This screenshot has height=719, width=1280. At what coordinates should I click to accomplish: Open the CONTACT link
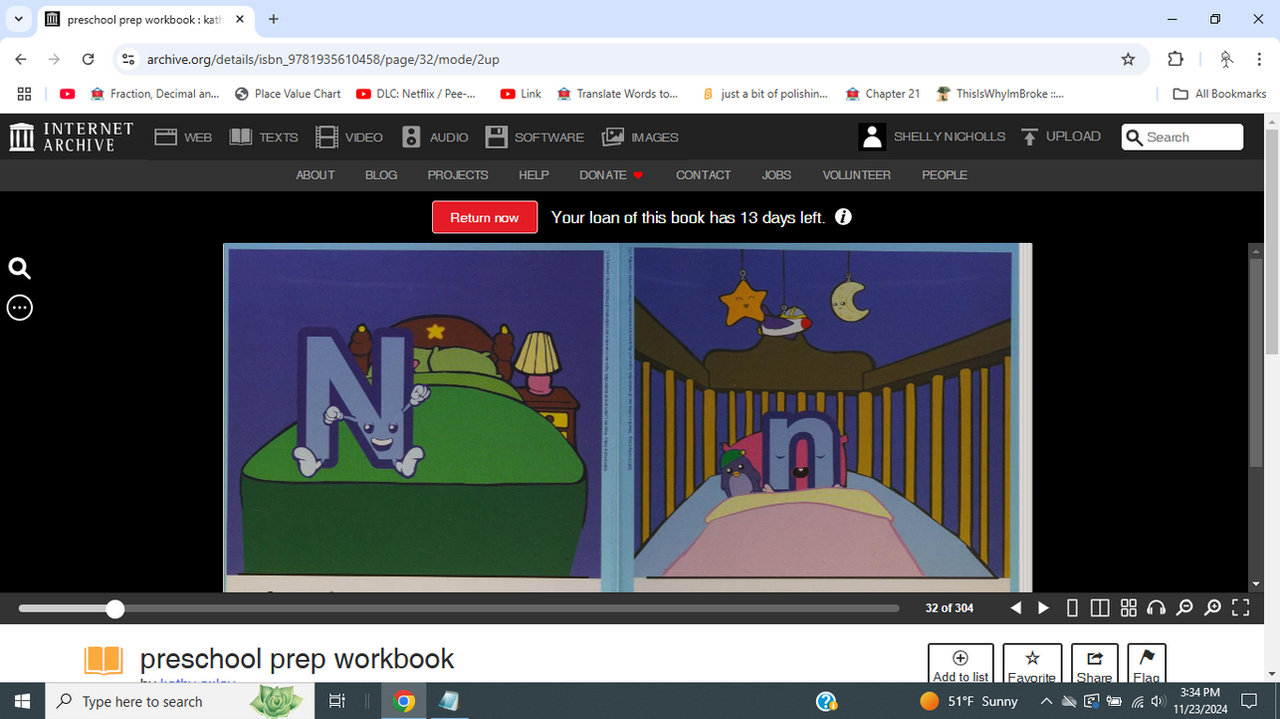[703, 175]
